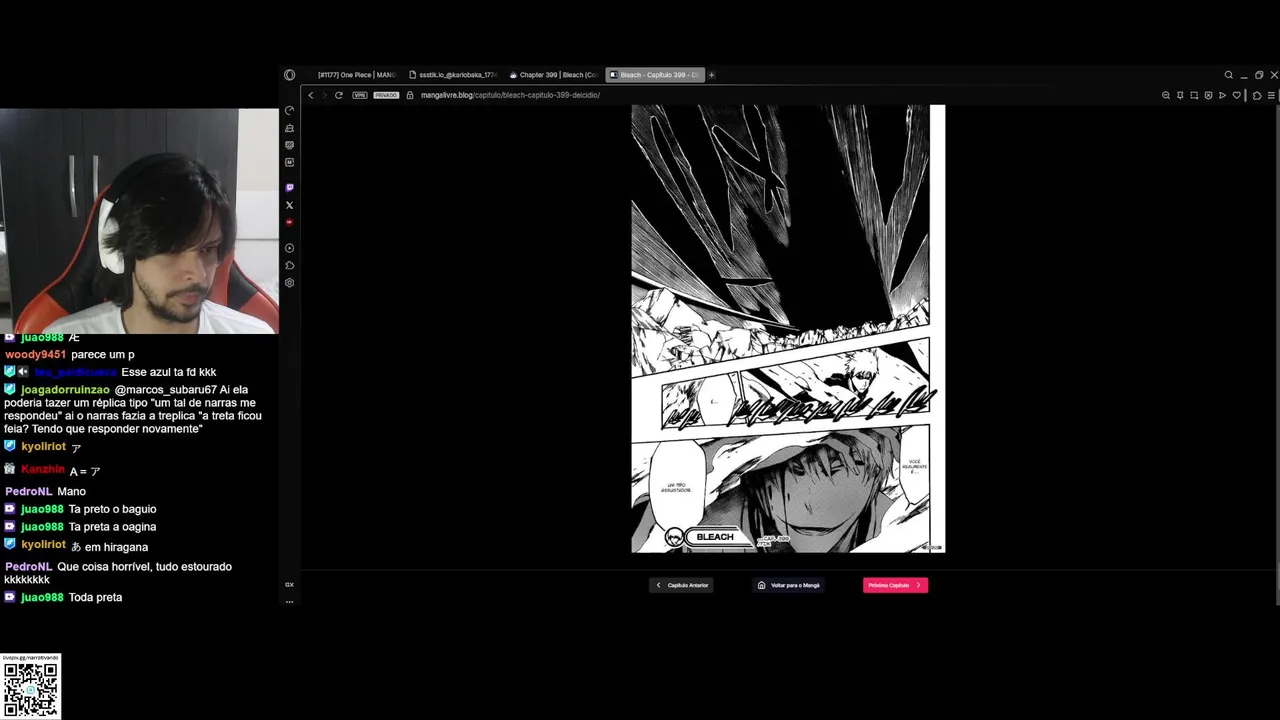Click the manga page image
1280x720 pixels.
(x=788, y=328)
